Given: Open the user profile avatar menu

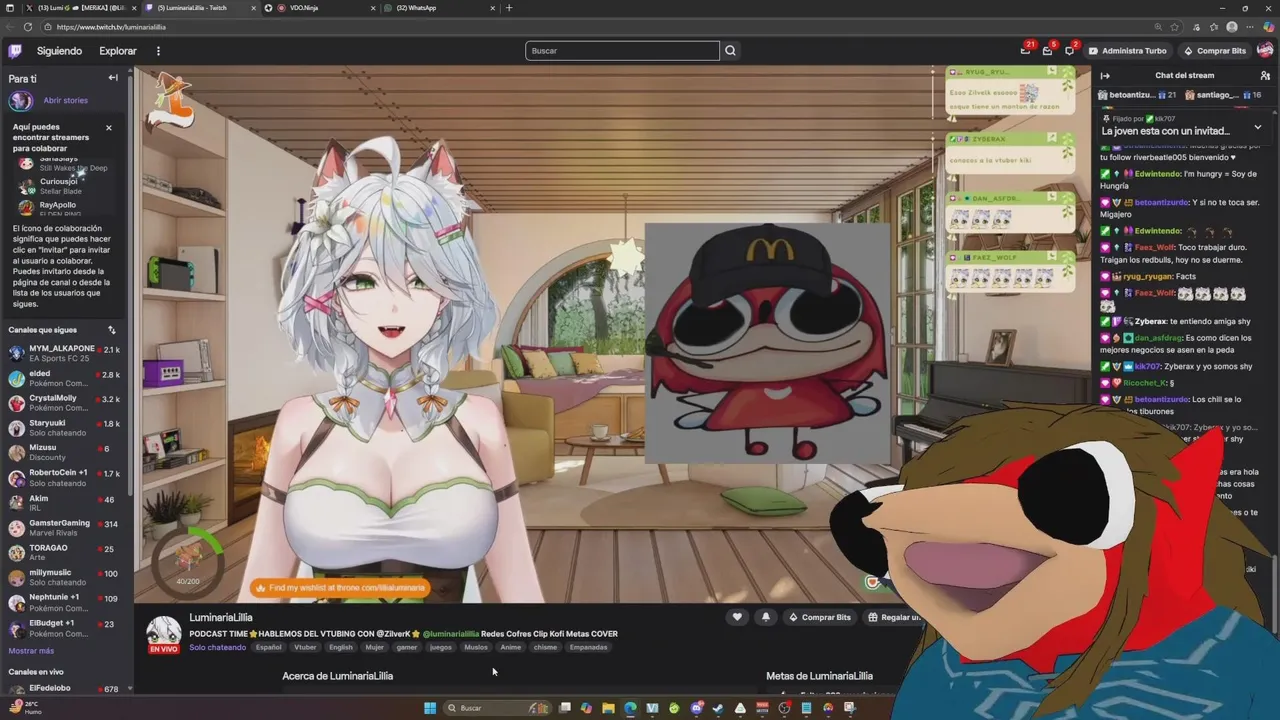Looking at the screenshot, I should point(1265,50).
